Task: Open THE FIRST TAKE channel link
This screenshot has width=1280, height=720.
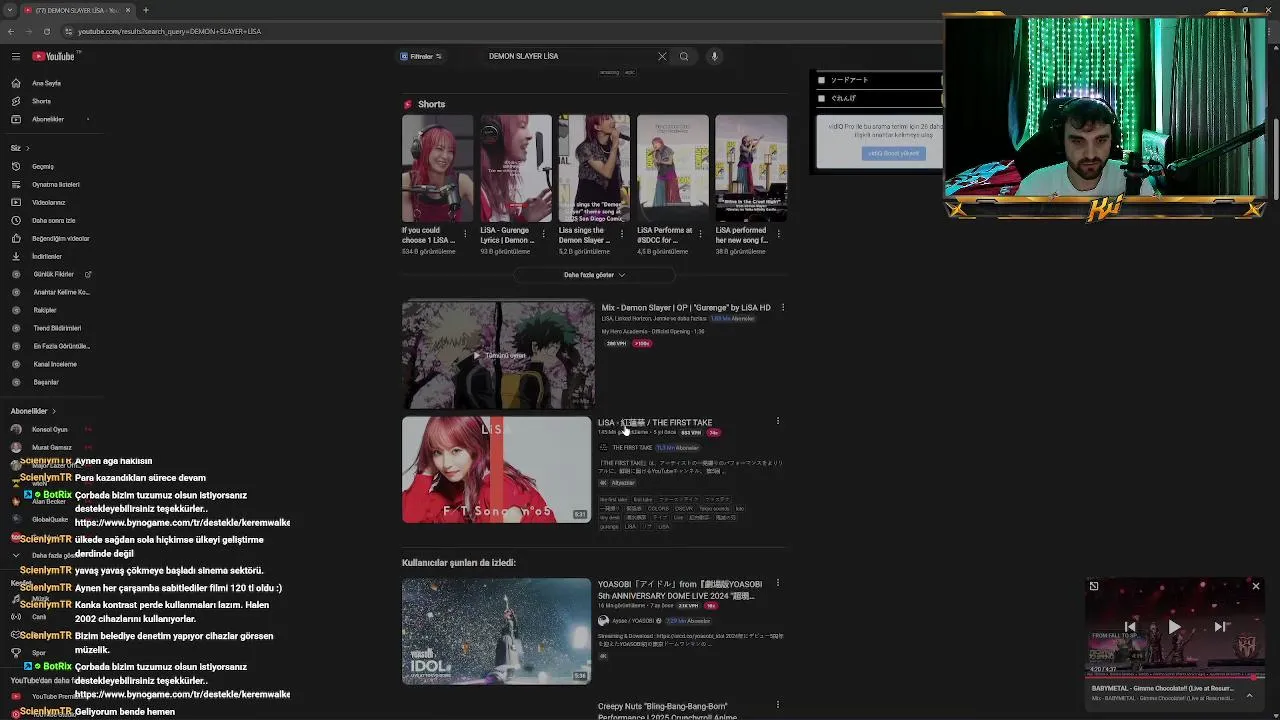Action: [x=632, y=448]
